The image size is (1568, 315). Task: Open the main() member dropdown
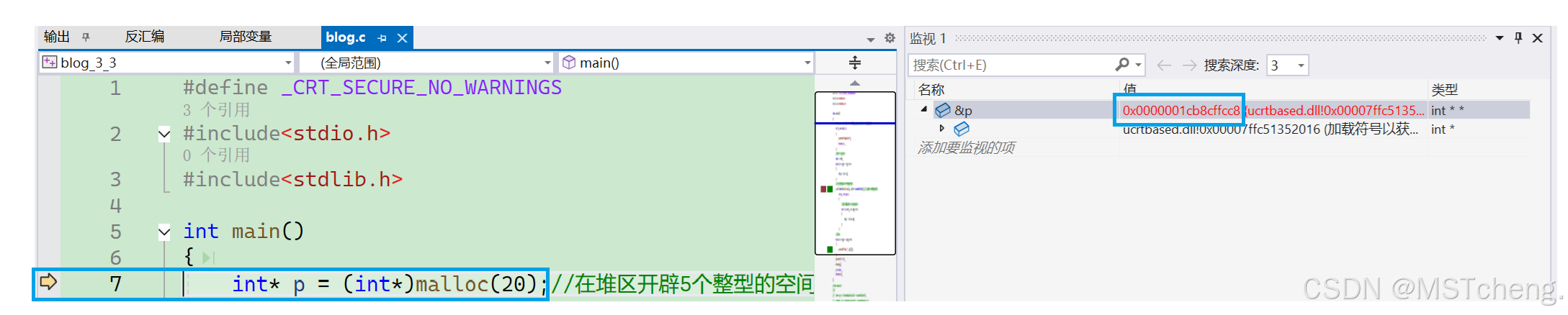pos(807,63)
